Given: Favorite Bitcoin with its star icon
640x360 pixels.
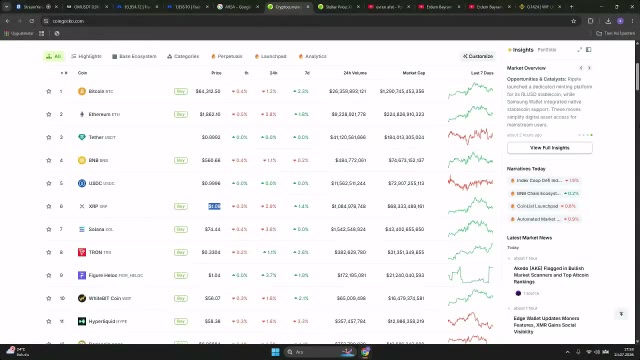Looking at the screenshot, I should pyautogui.click(x=49, y=91).
